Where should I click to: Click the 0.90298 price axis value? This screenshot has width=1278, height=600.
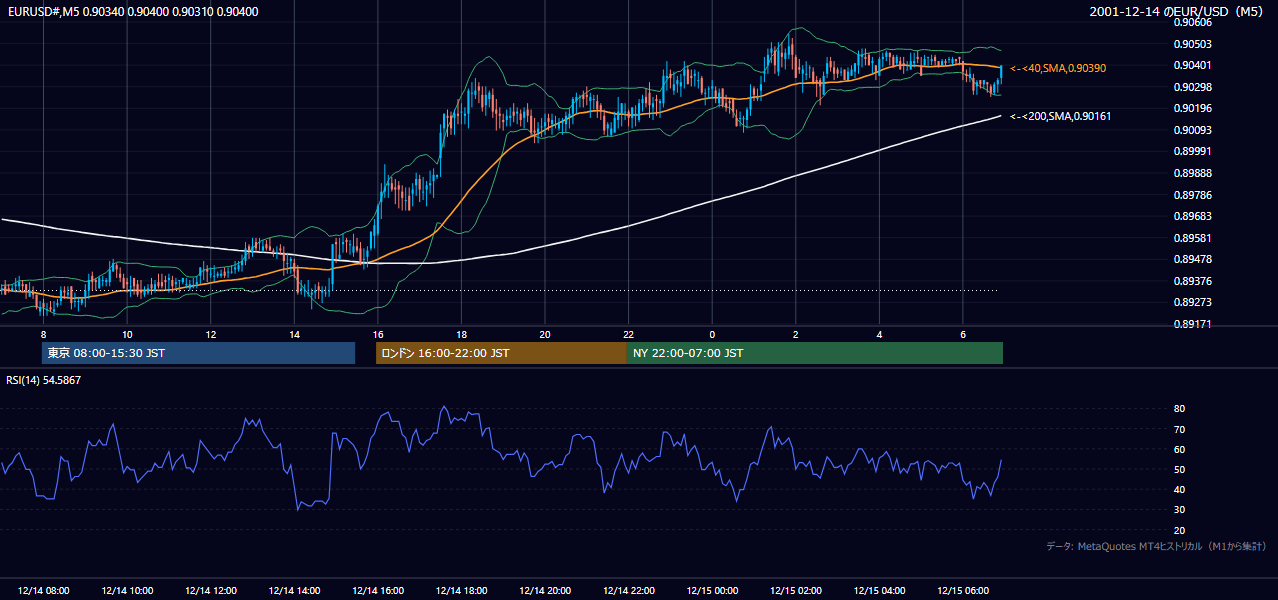(1193, 87)
